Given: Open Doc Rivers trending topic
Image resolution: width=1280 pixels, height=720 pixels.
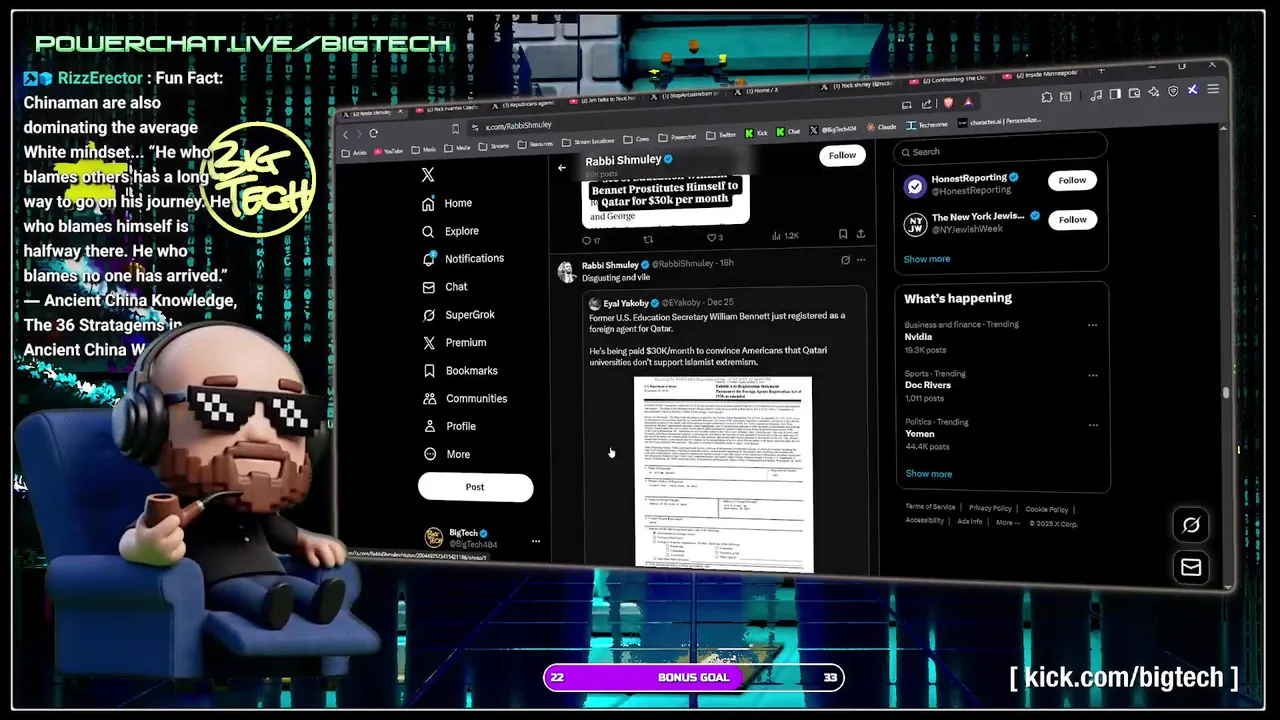Looking at the screenshot, I should click(x=927, y=385).
